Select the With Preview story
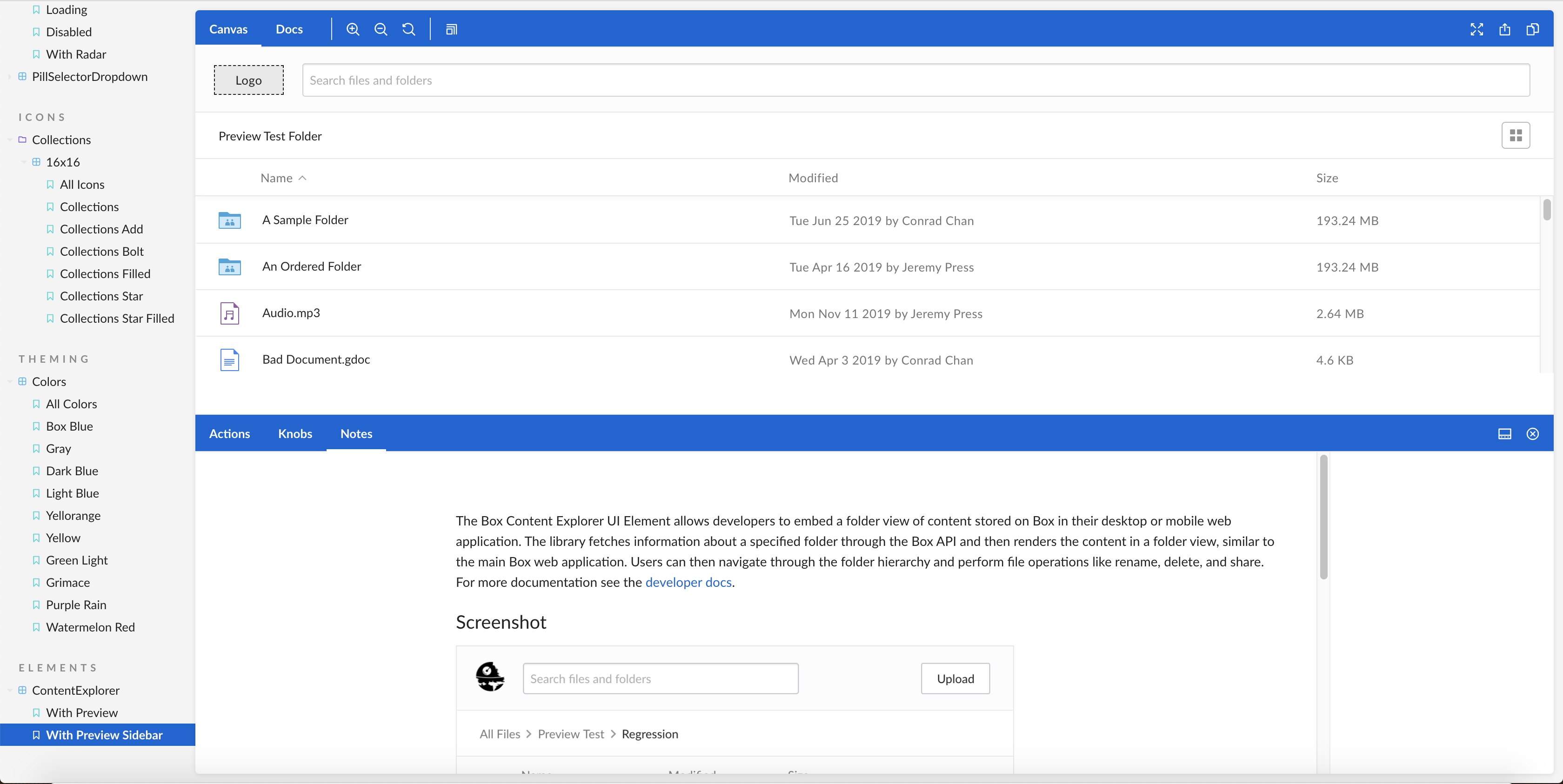This screenshot has height=784, width=1563. click(81, 712)
